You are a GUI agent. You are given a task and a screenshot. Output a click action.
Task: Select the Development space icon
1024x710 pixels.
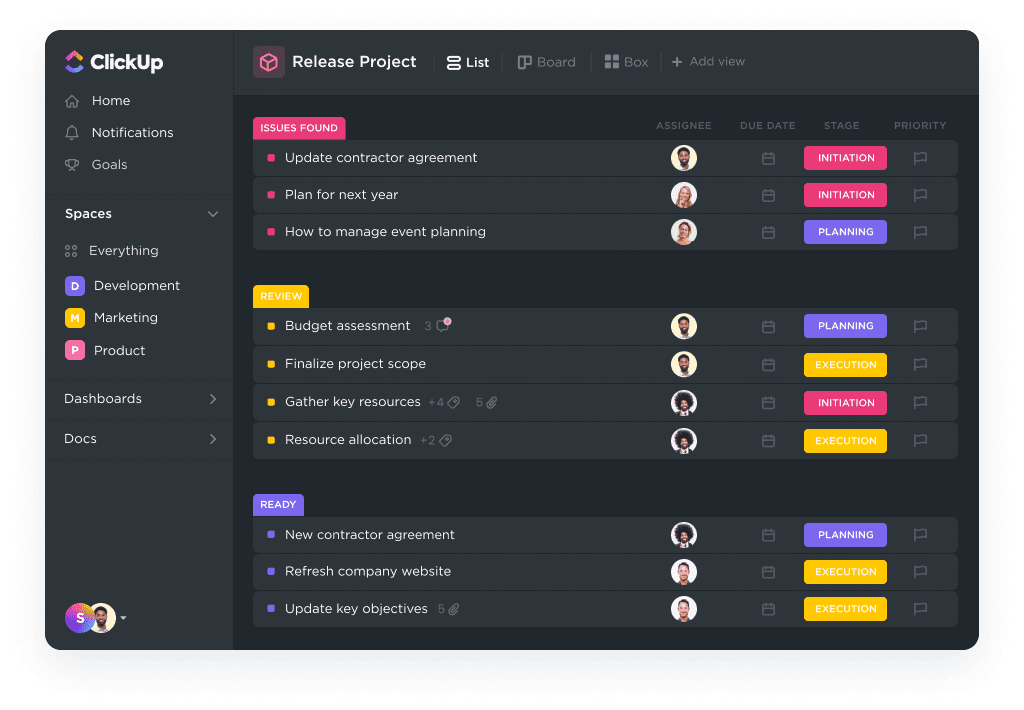[74, 285]
